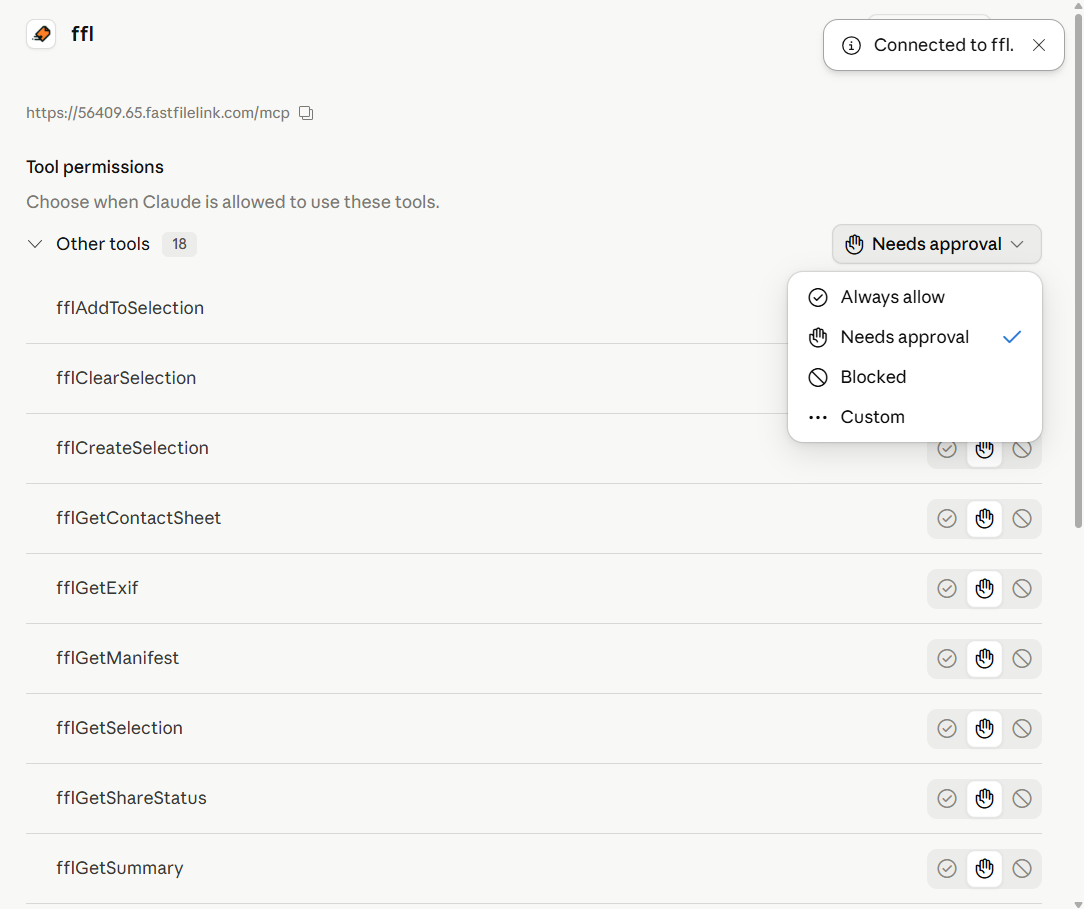Click the fflGetSummary tool name
Viewport: 1084px width, 909px height.
tap(120, 868)
